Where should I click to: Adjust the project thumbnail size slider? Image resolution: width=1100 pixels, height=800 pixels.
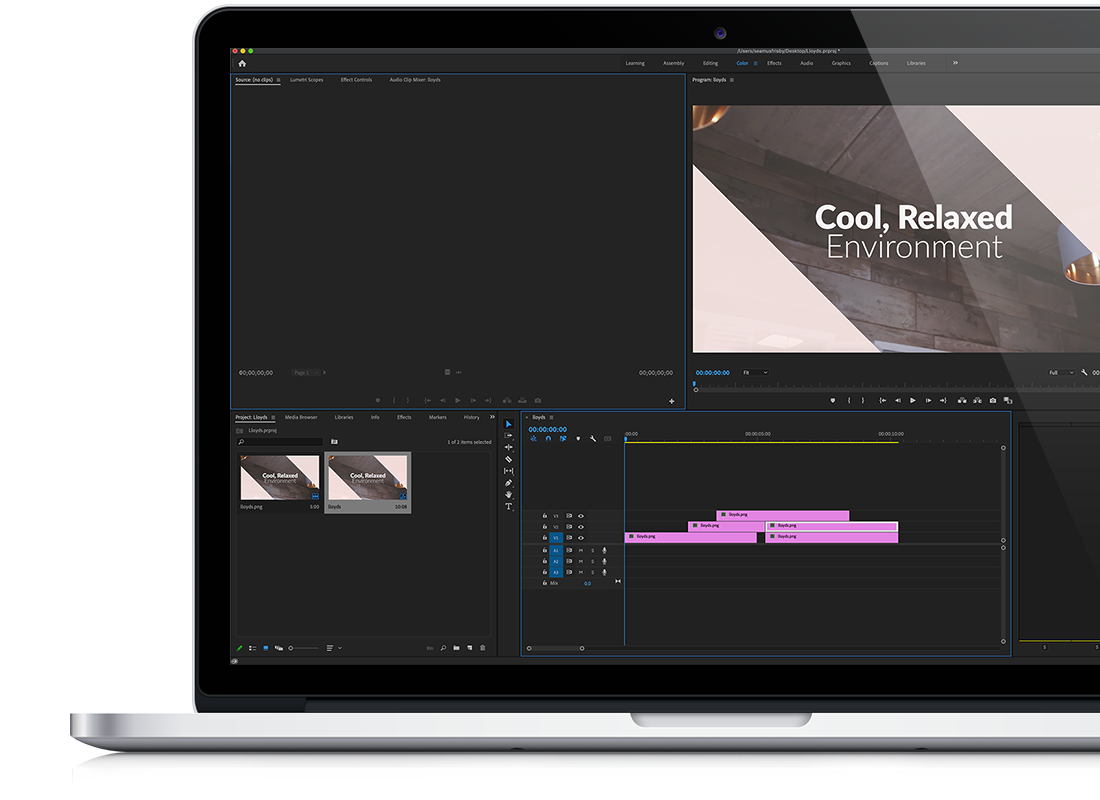(x=292, y=648)
